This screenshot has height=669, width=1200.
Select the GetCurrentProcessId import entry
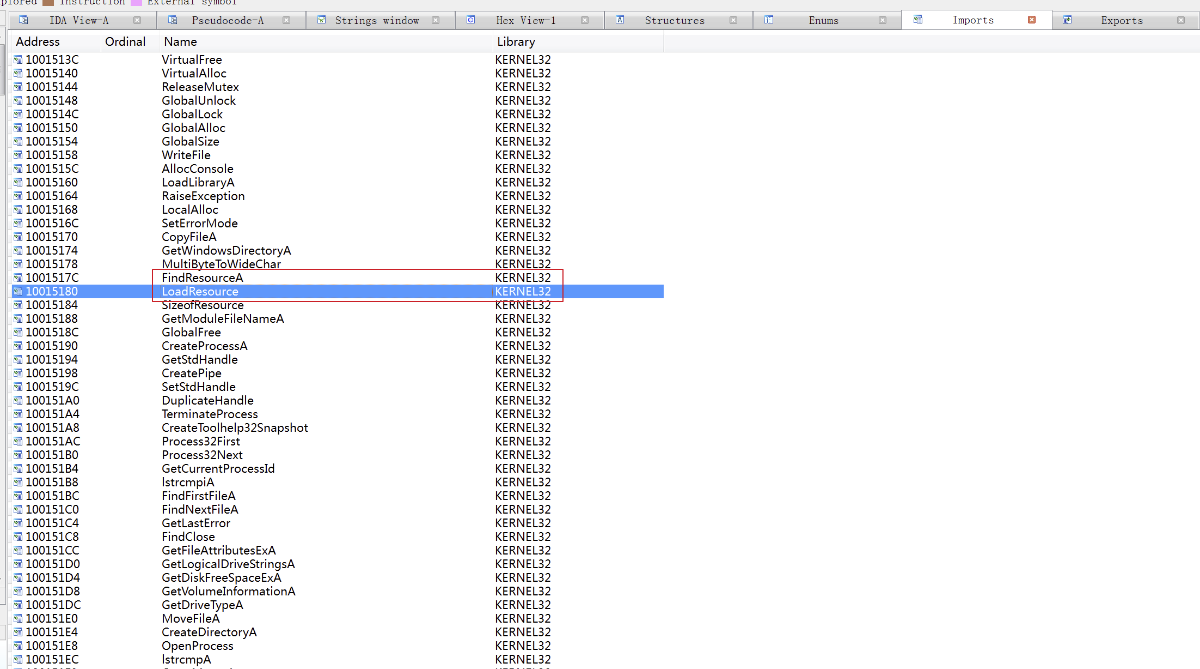point(218,469)
